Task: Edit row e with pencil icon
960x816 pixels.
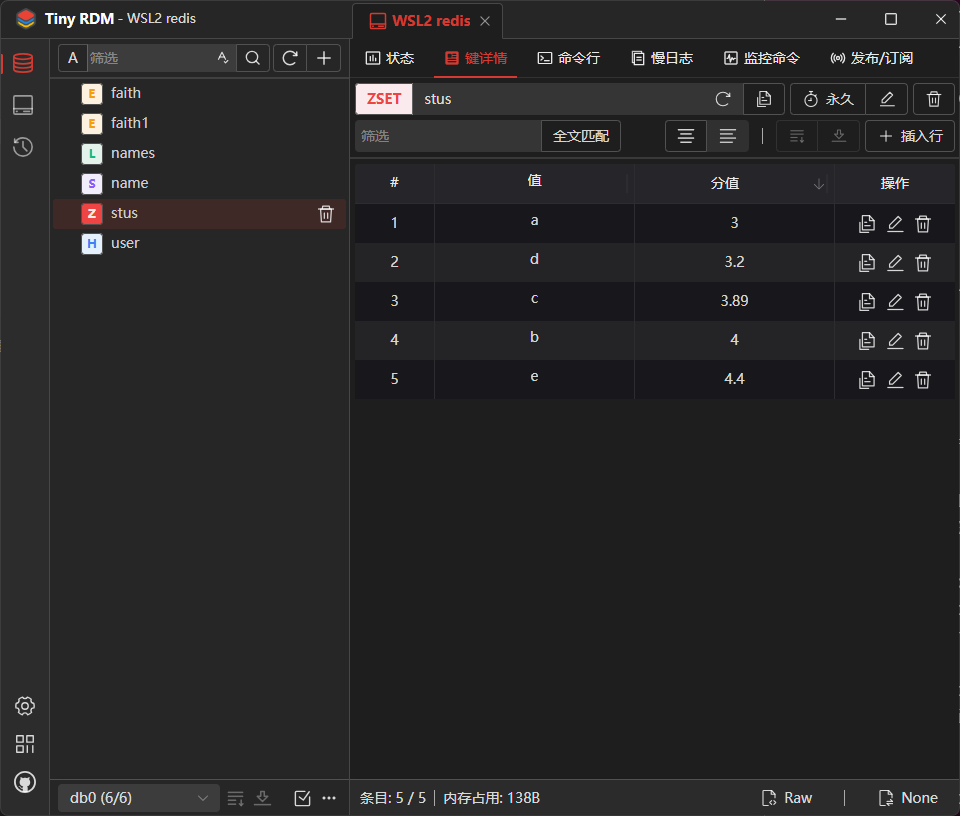Action: (895, 380)
